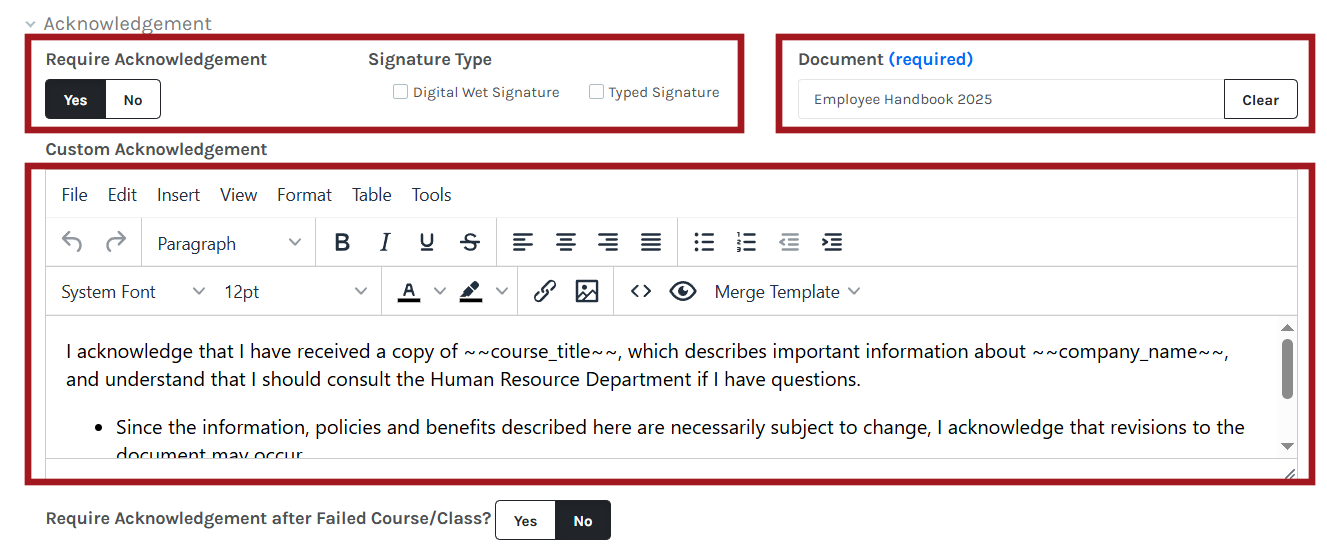Center-align the text
The image size is (1327, 556).
(x=566, y=242)
